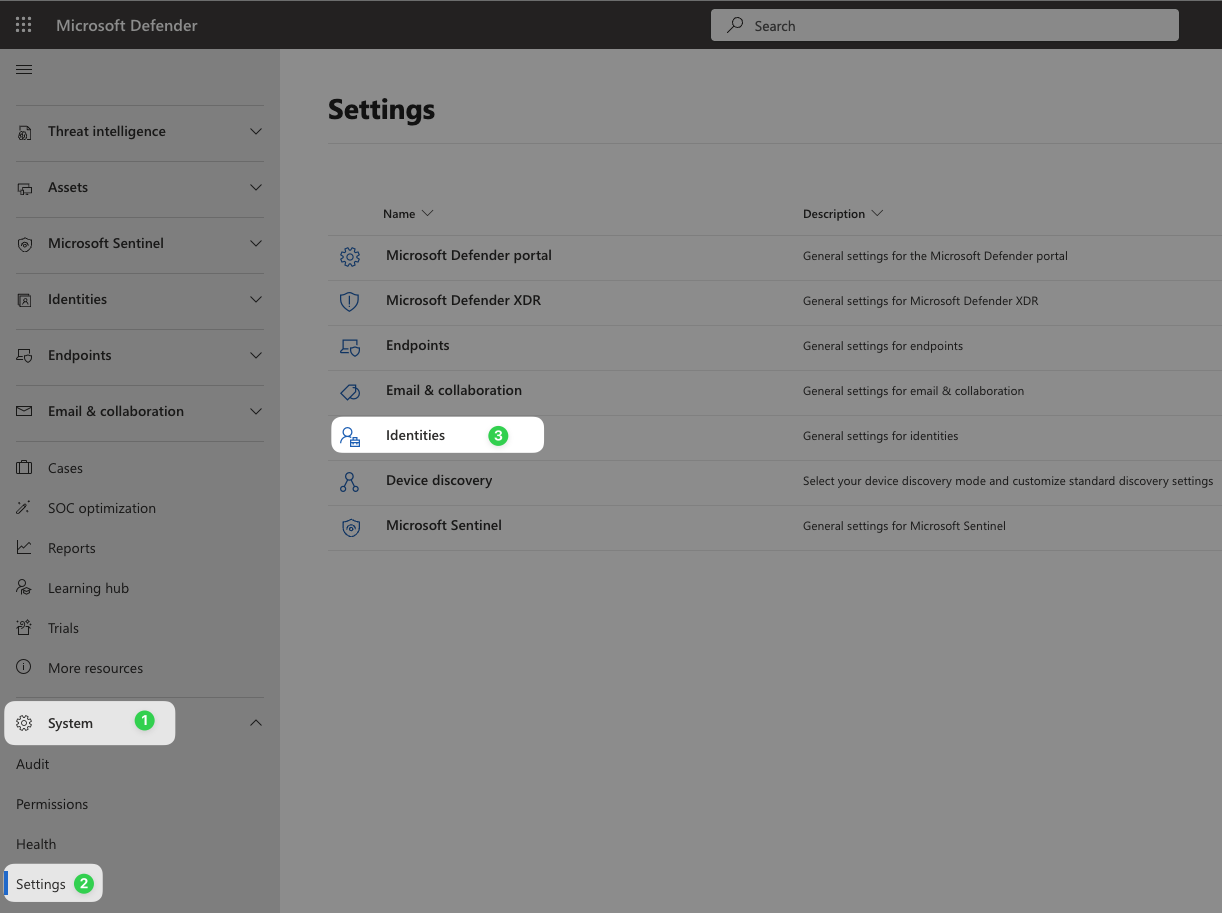
Task: Click the Cases icon in sidebar
Action: tap(25, 468)
